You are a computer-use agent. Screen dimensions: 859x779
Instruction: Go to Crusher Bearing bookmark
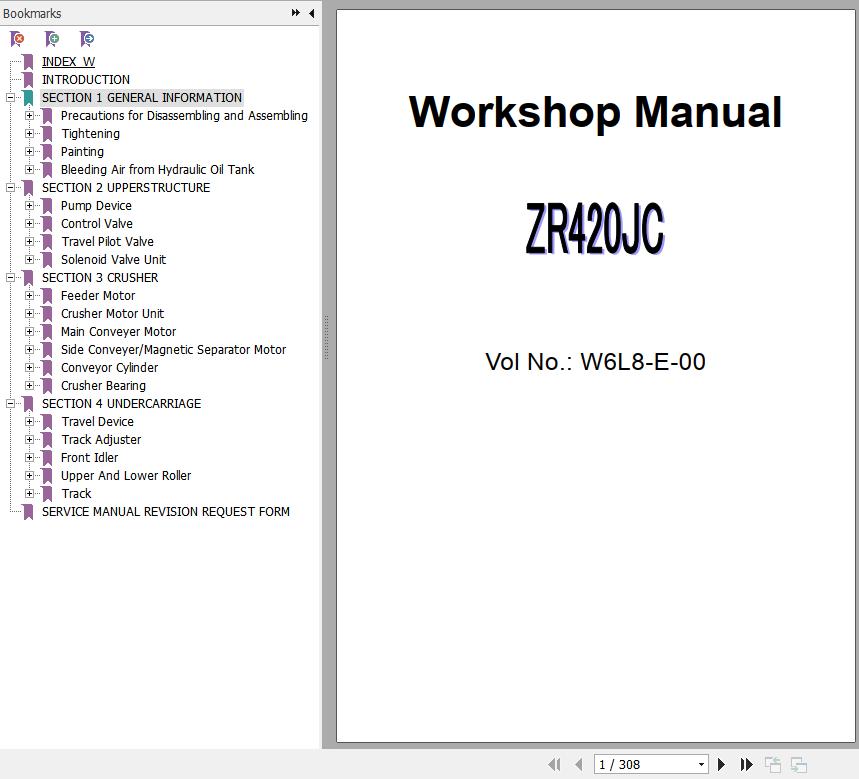[x=104, y=386]
